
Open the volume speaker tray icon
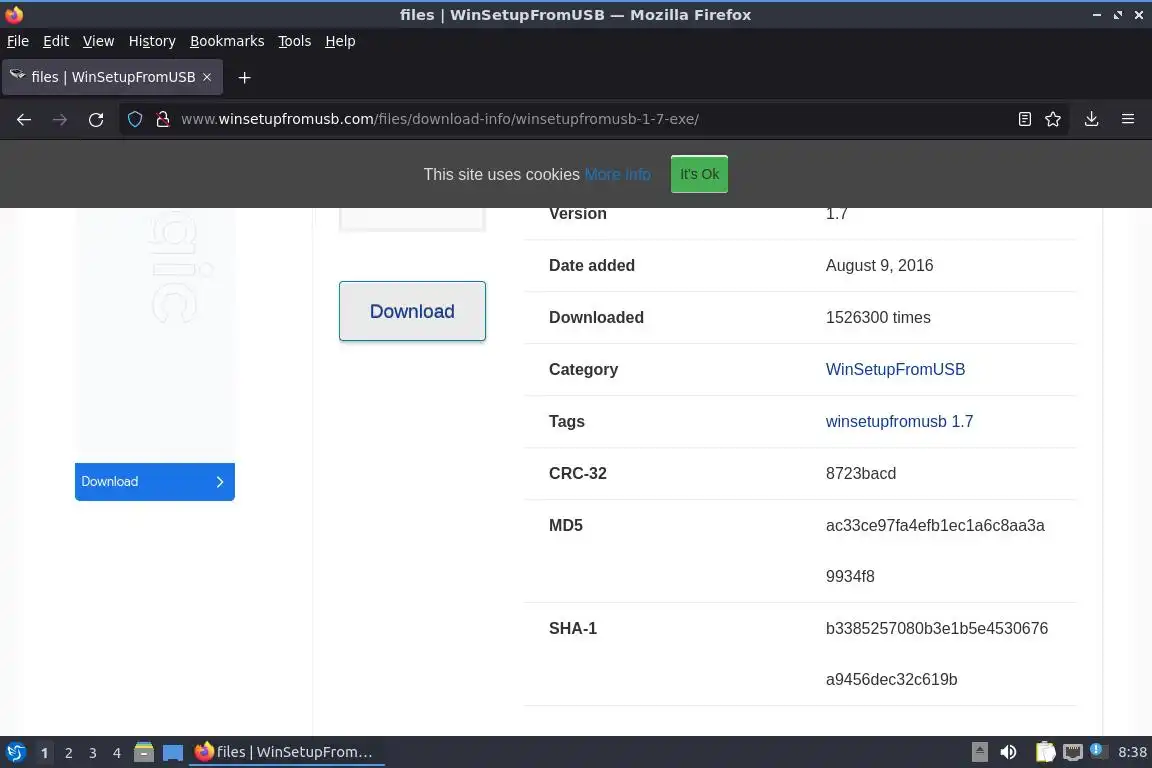coord(1009,753)
